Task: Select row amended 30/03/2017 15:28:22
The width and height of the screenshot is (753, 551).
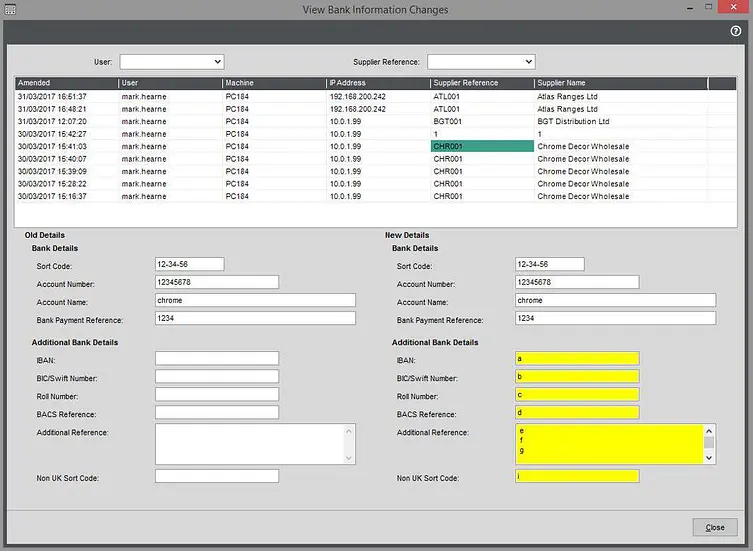Action: (376, 184)
